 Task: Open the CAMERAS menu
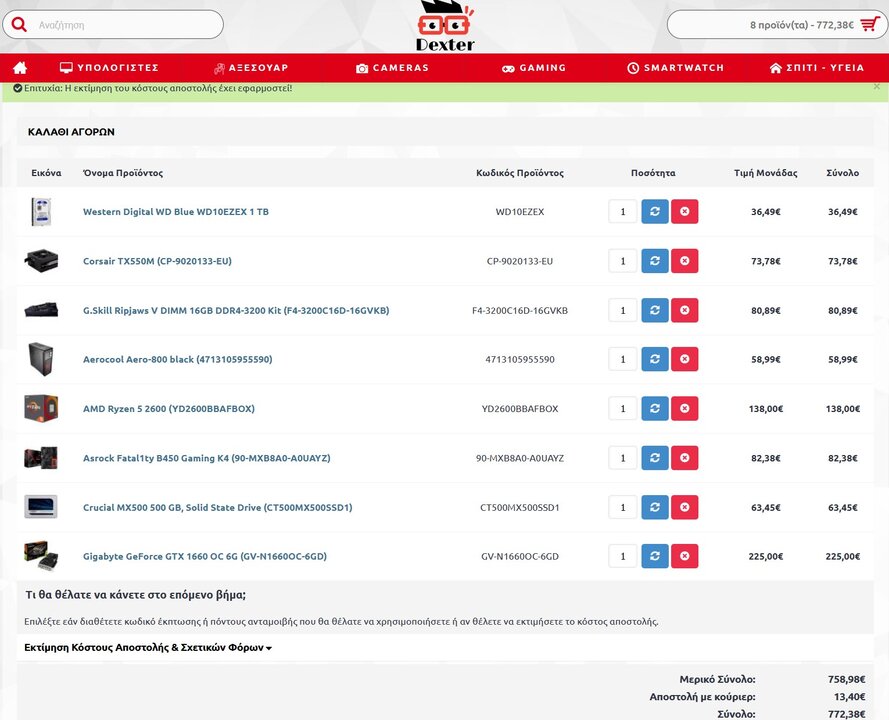tap(392, 68)
